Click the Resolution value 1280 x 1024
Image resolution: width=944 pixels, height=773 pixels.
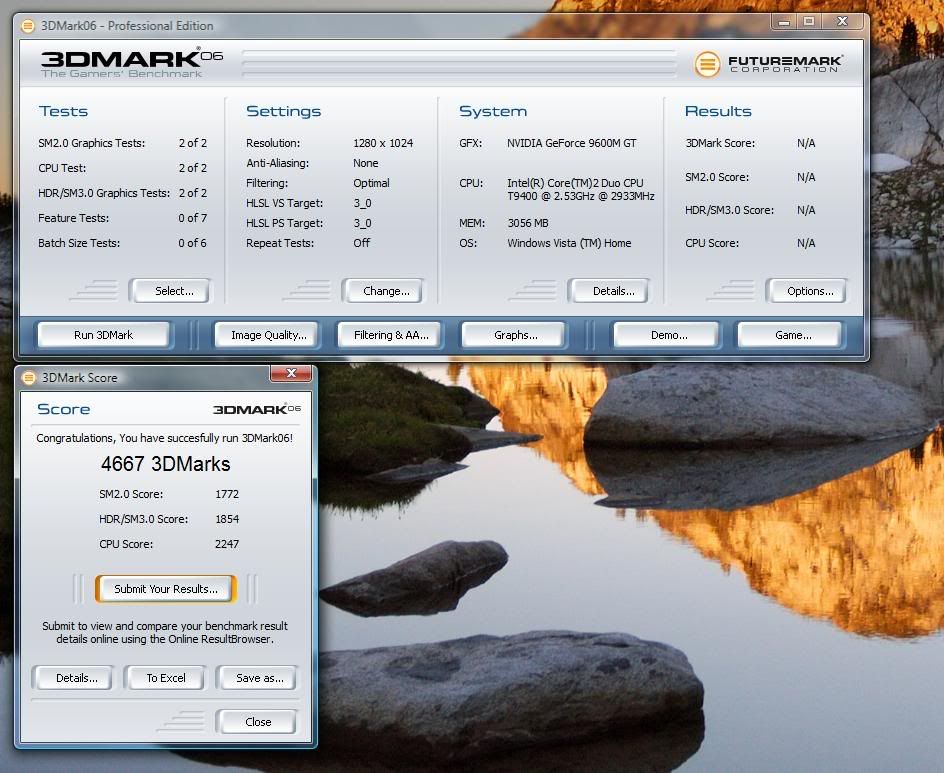click(383, 143)
